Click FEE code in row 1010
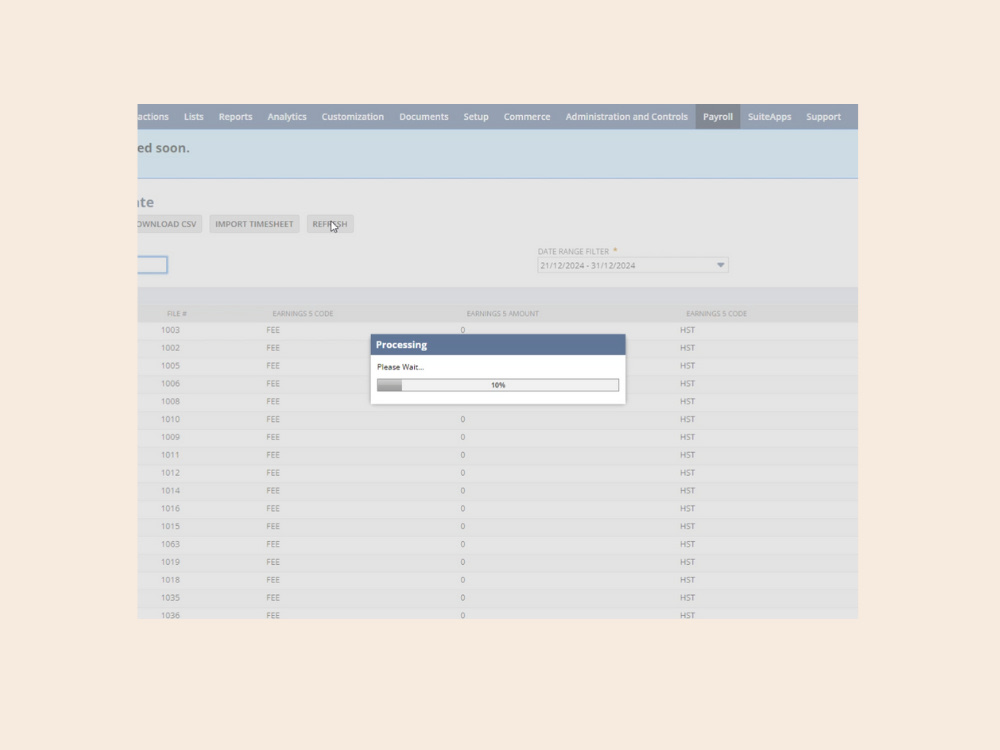Viewport: 1000px width, 750px height. (x=273, y=419)
